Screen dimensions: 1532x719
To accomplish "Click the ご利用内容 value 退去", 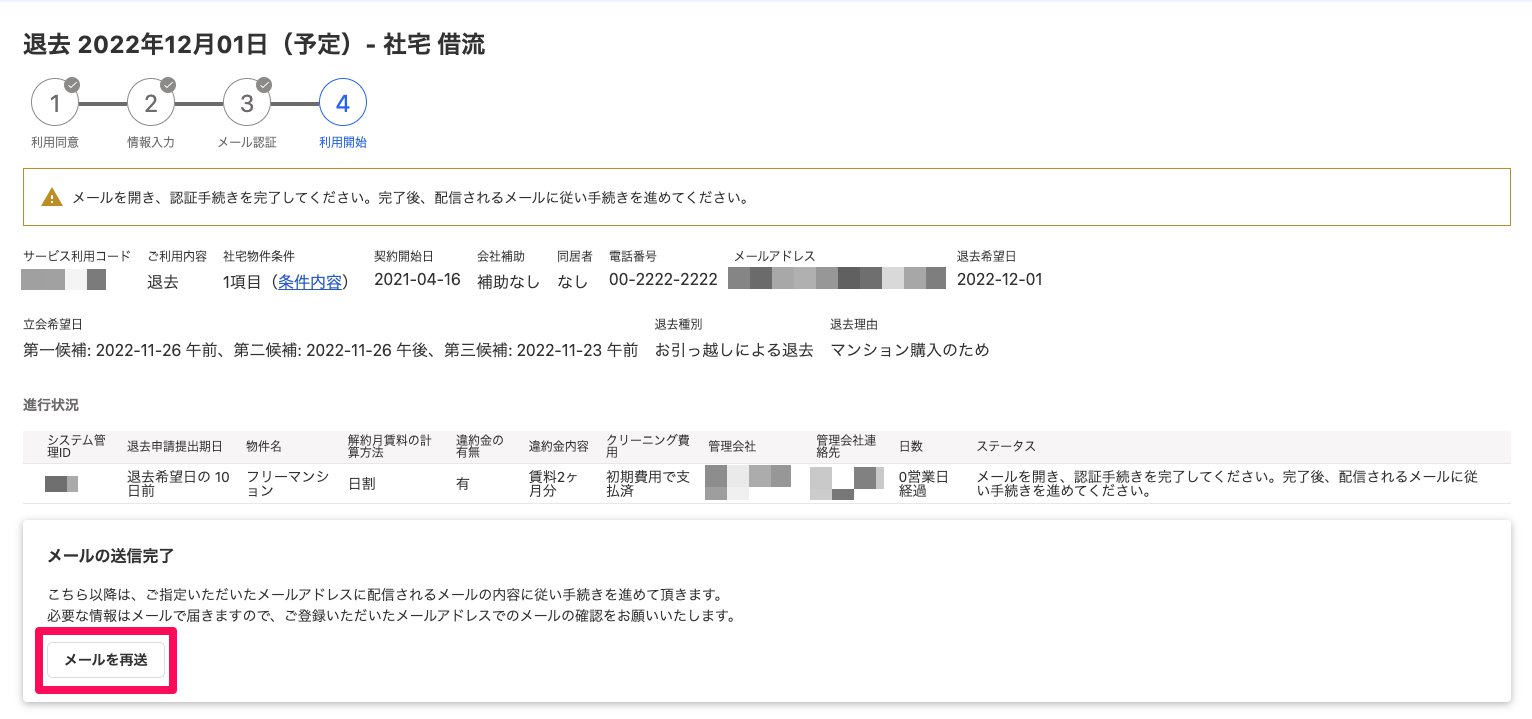I will [163, 281].
